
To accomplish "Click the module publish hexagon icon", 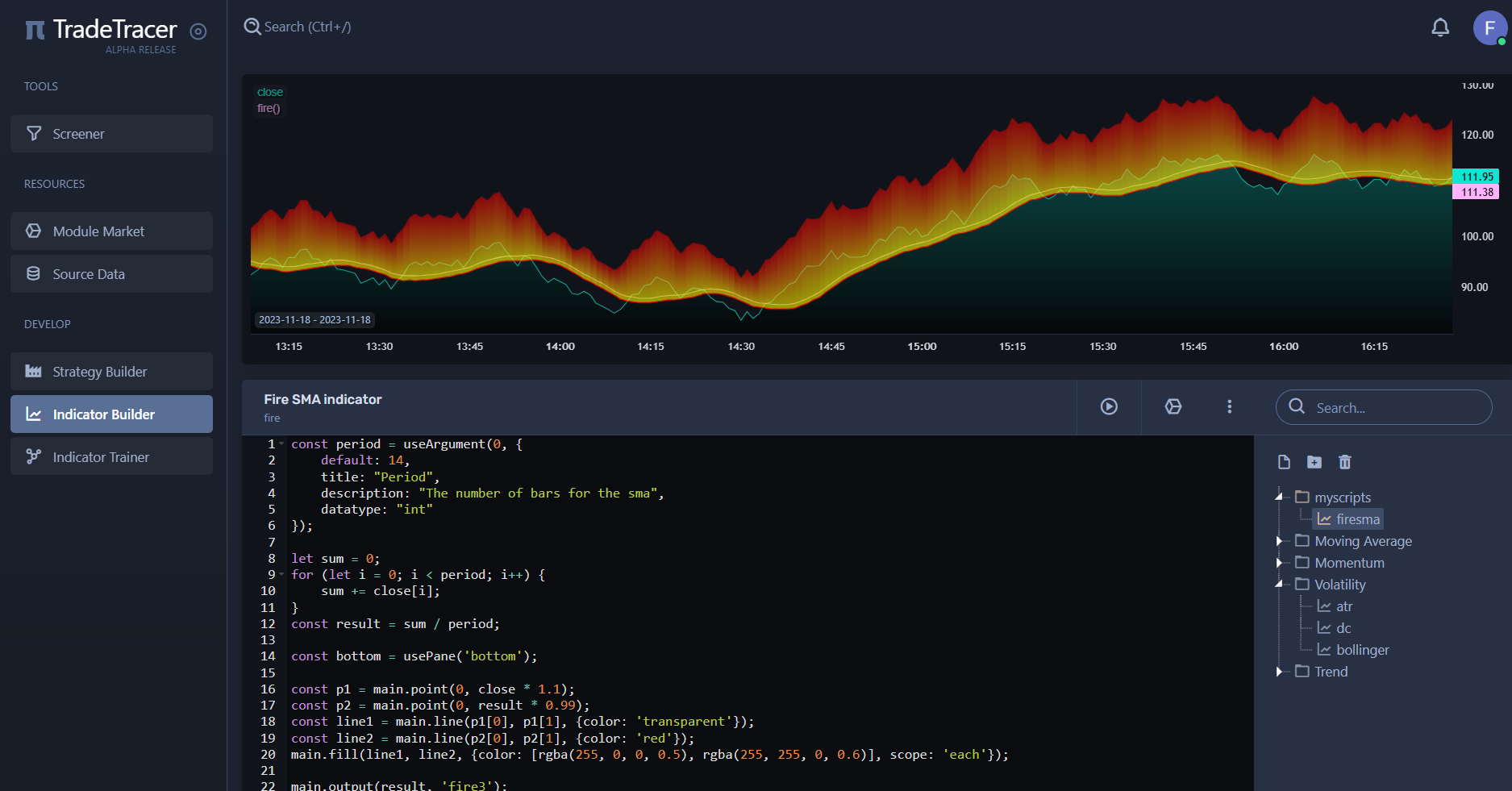I will (1173, 406).
